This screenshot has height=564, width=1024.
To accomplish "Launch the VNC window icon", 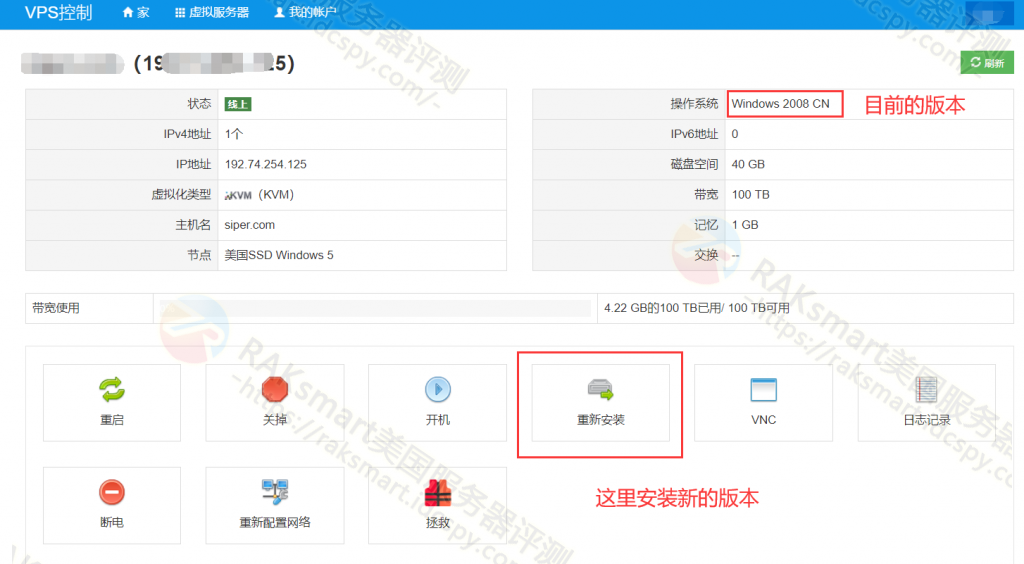I will click(x=763, y=390).
